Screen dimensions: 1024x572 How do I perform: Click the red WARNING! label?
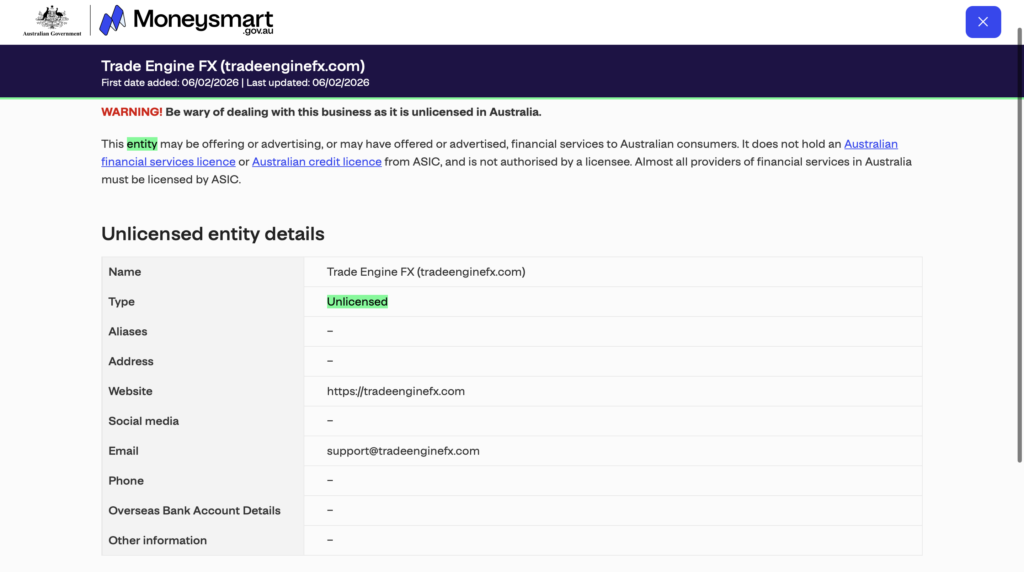pyautogui.click(x=131, y=112)
